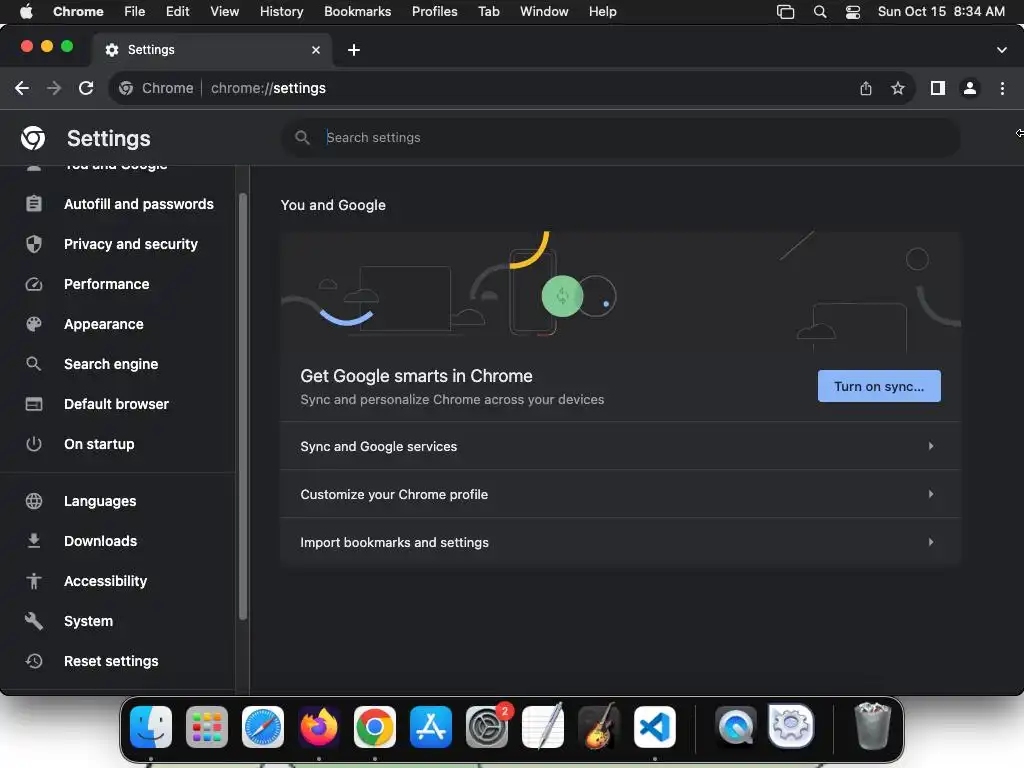Select the Settings browser tab
Screen dimensions: 1024x768
pos(212,50)
